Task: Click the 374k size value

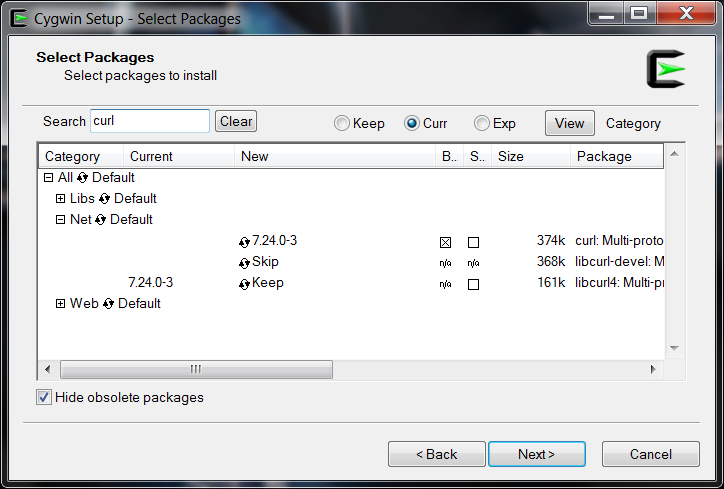Action: click(x=551, y=241)
